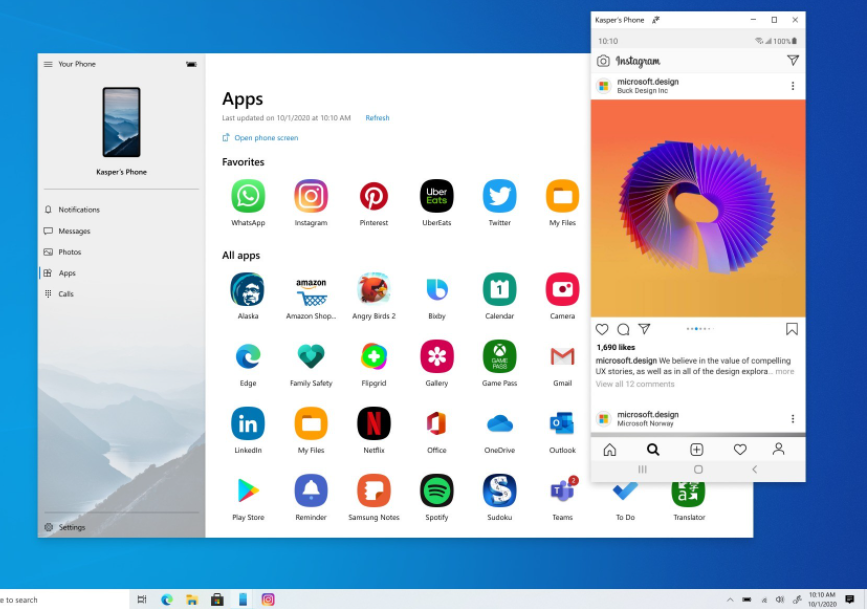867x609 pixels.
Task: Open options for Microsoft Norway post
Action: (792, 419)
